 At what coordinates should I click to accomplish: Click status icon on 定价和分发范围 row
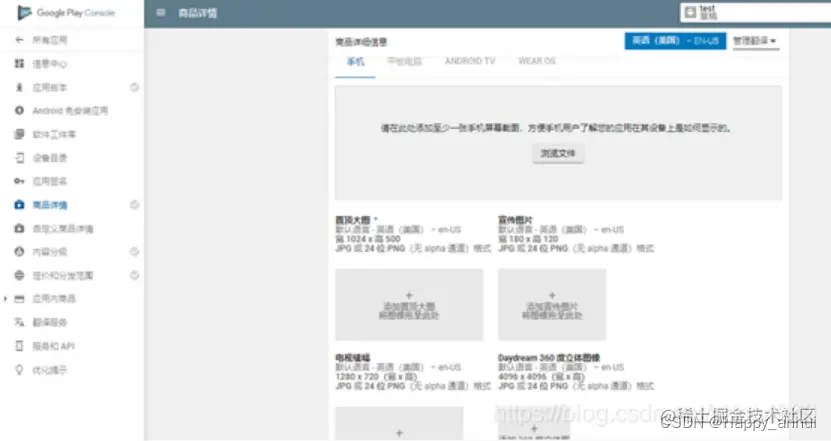click(135, 275)
